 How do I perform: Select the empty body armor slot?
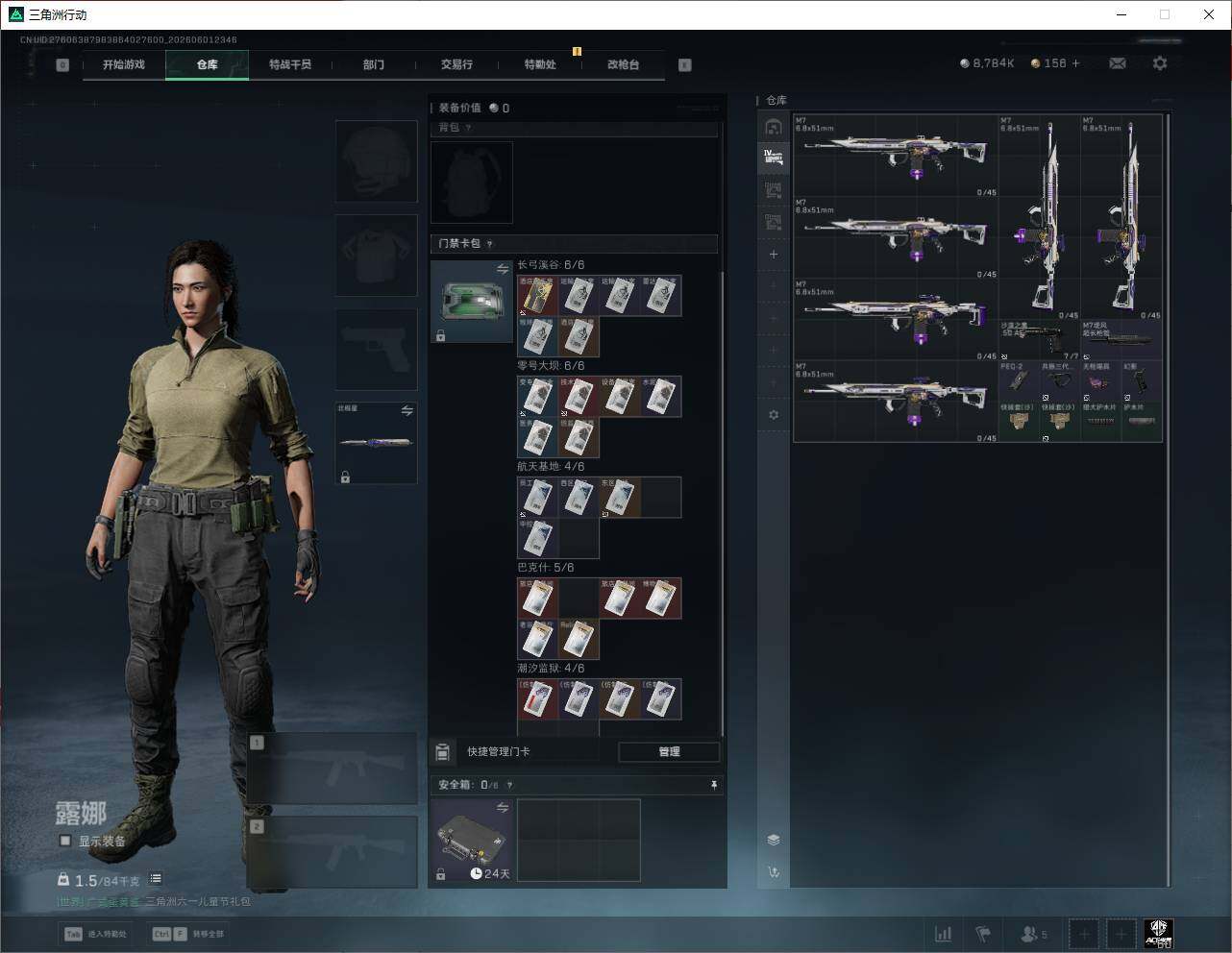pos(376,255)
